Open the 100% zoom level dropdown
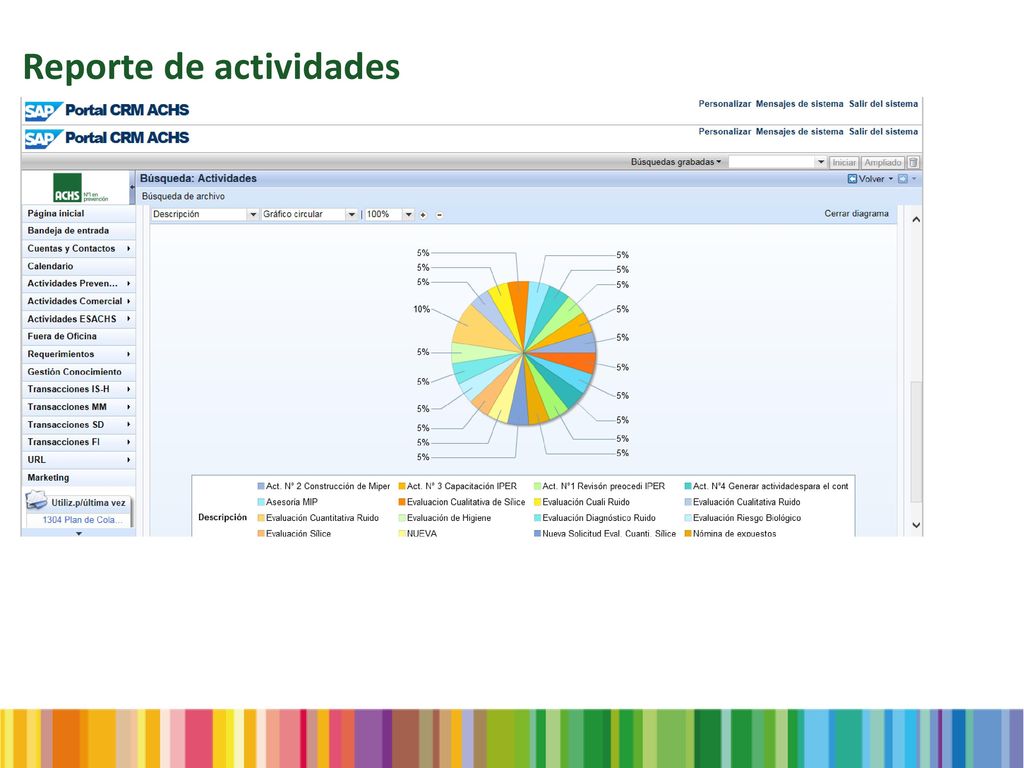 click(408, 214)
